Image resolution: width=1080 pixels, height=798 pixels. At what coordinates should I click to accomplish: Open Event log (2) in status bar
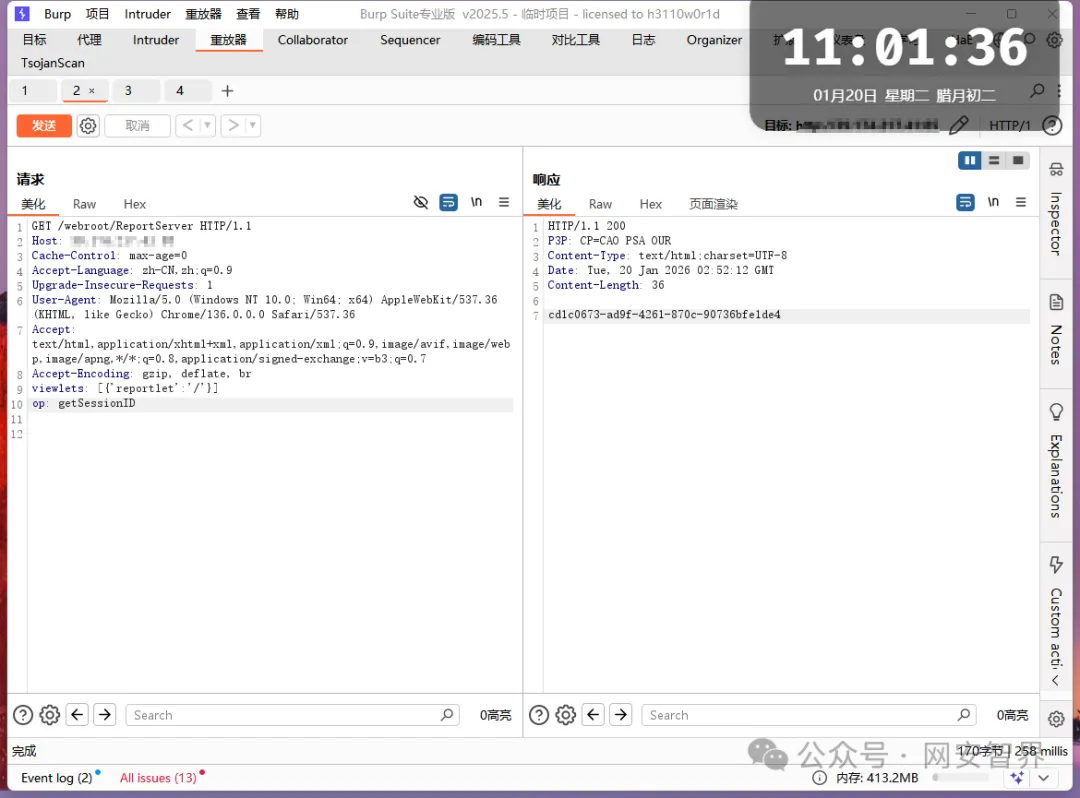[56, 778]
